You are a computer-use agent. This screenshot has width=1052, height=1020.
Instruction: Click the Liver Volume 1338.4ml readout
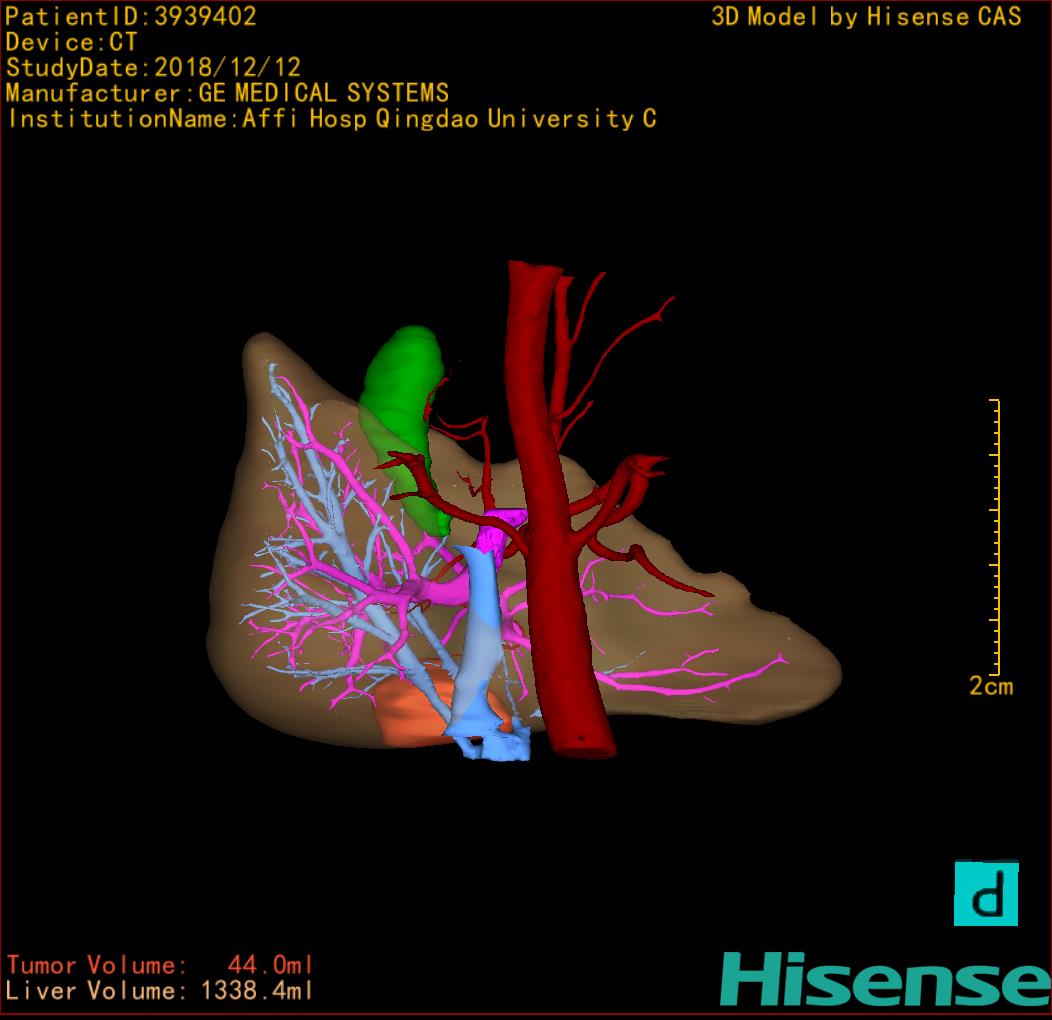[x=160, y=991]
